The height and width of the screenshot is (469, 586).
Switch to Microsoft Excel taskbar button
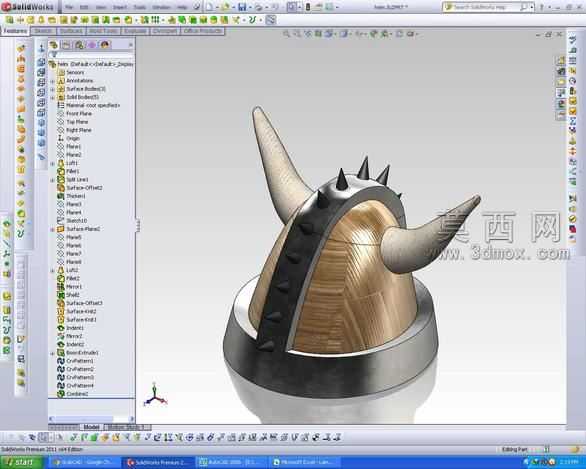305,463
